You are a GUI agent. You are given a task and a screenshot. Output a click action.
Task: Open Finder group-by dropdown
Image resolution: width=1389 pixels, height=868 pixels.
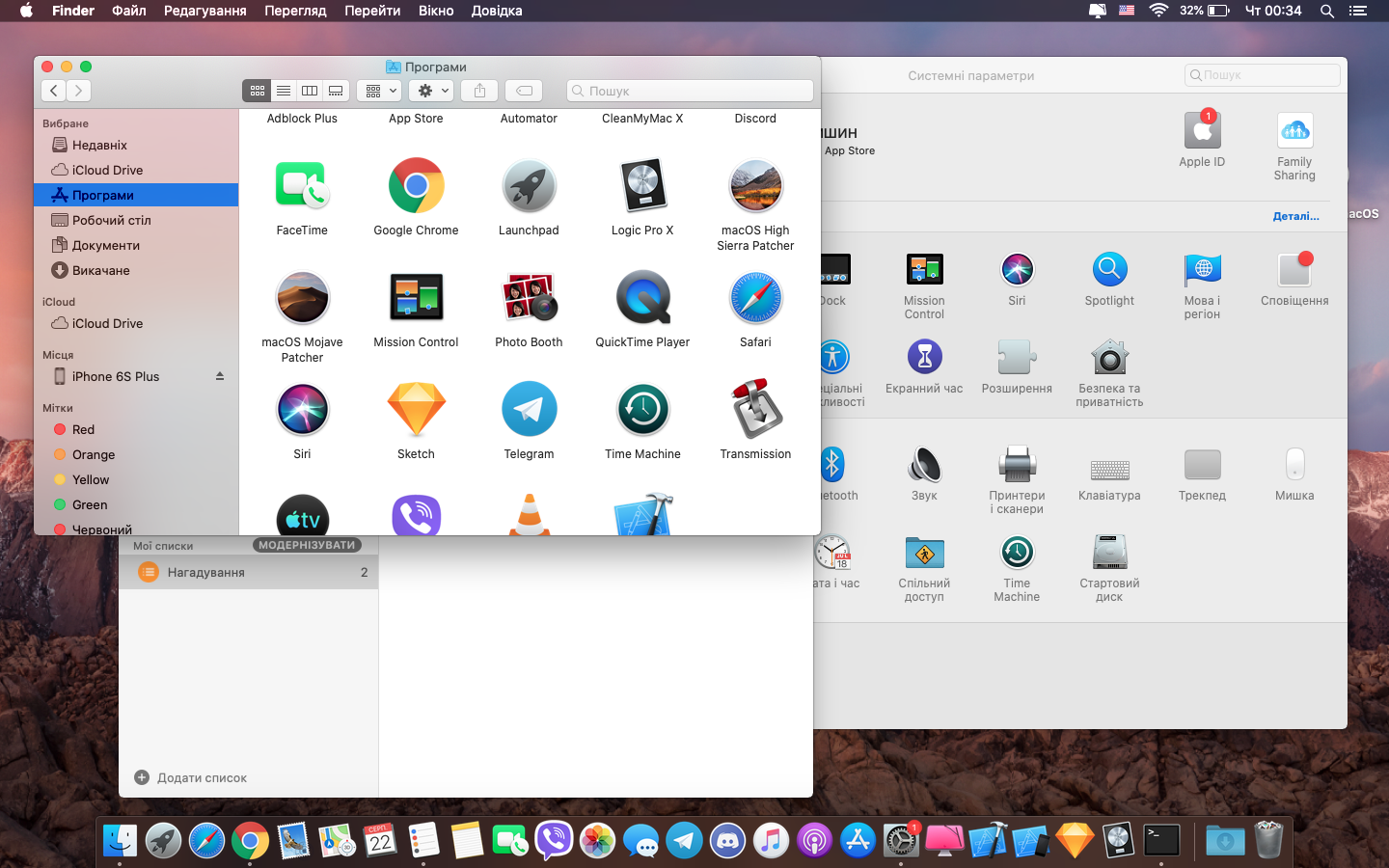378,91
